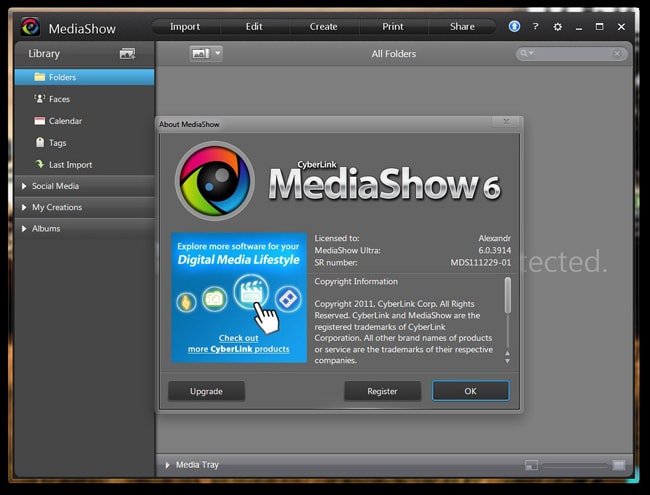Click the update available blue arrow icon
The width and height of the screenshot is (650, 495).
click(x=514, y=27)
